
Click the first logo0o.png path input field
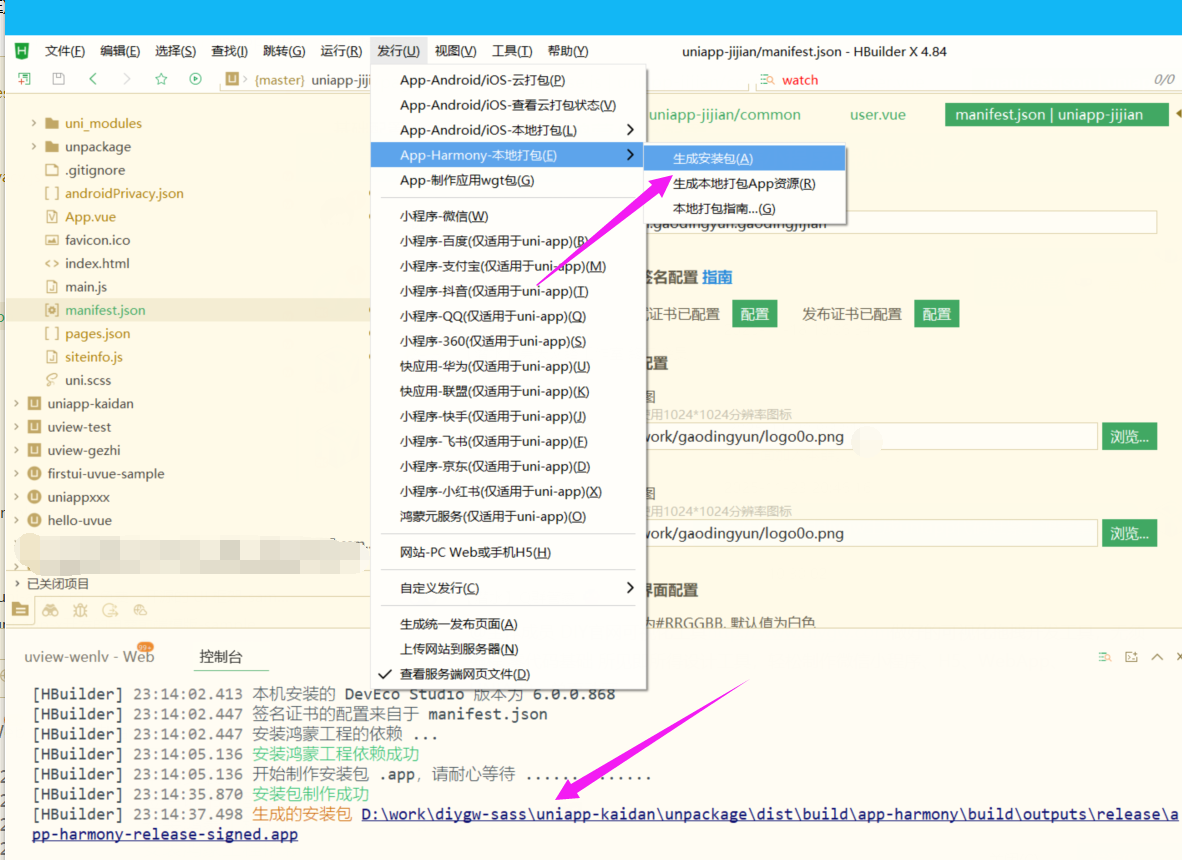(871, 436)
